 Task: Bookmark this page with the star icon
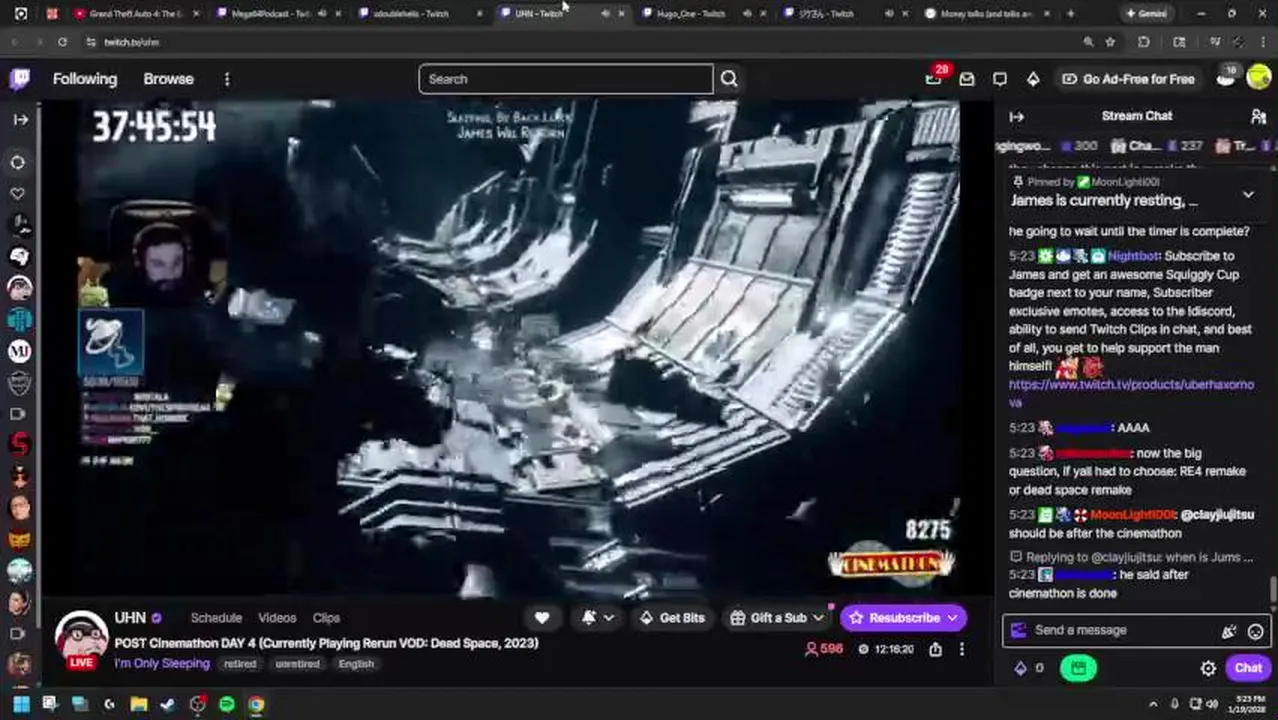[1110, 42]
